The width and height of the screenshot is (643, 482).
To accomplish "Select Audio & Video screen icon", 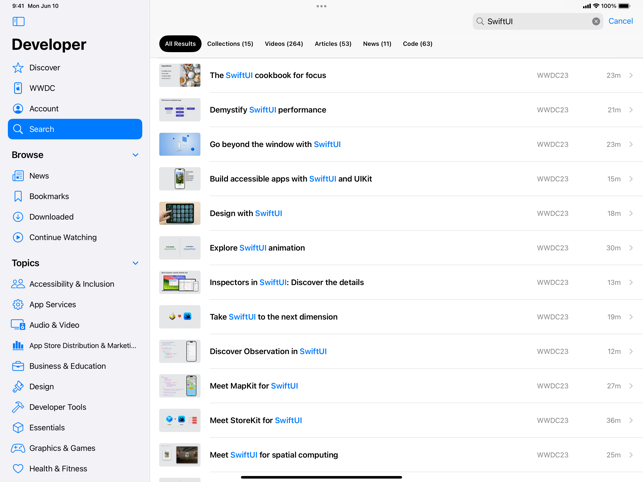I will [18, 325].
